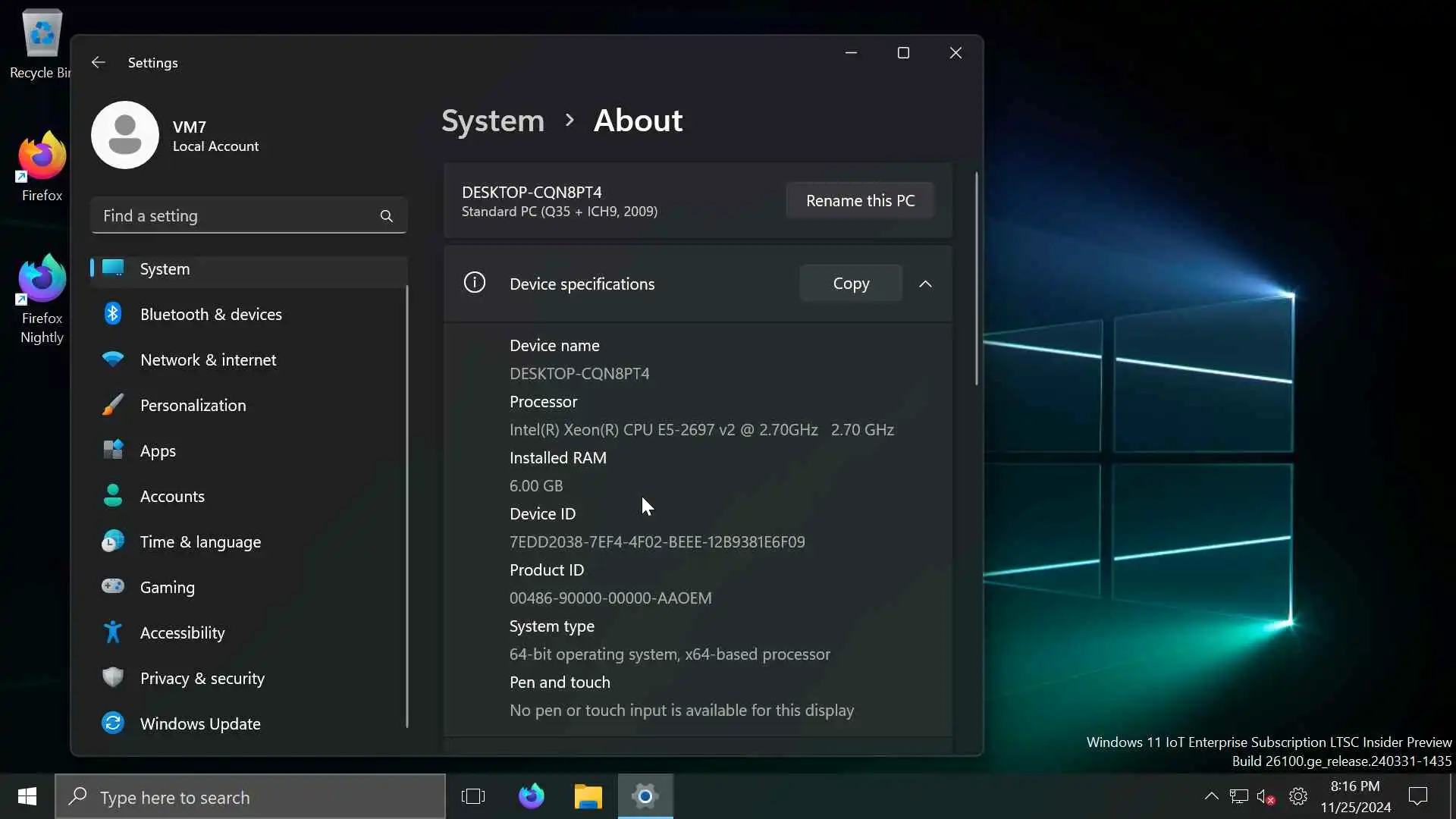Click the Bluetooth & devices icon
The height and width of the screenshot is (819, 1456).
click(x=113, y=314)
